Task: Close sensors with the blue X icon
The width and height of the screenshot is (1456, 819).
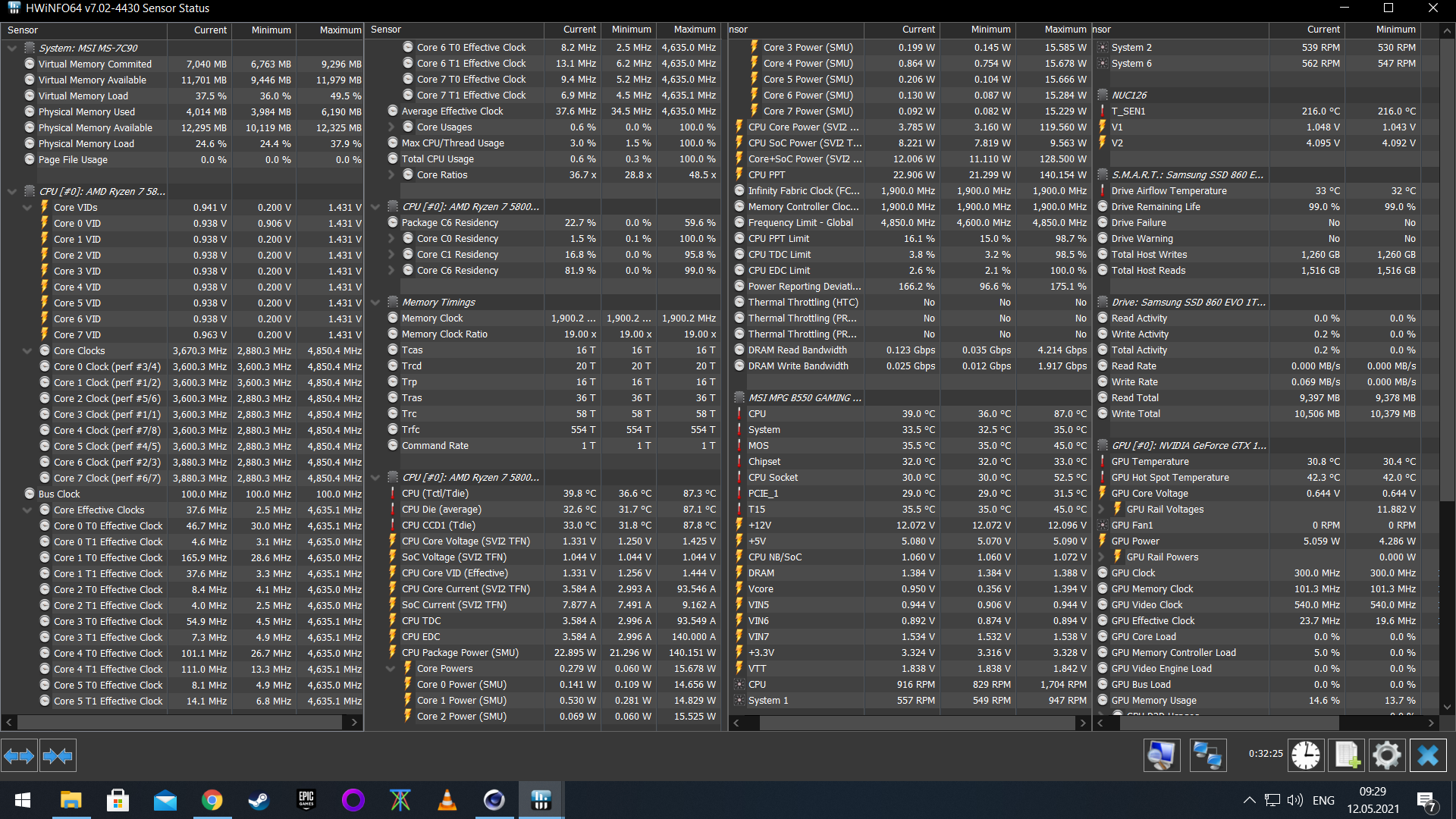Action: 1428,756
